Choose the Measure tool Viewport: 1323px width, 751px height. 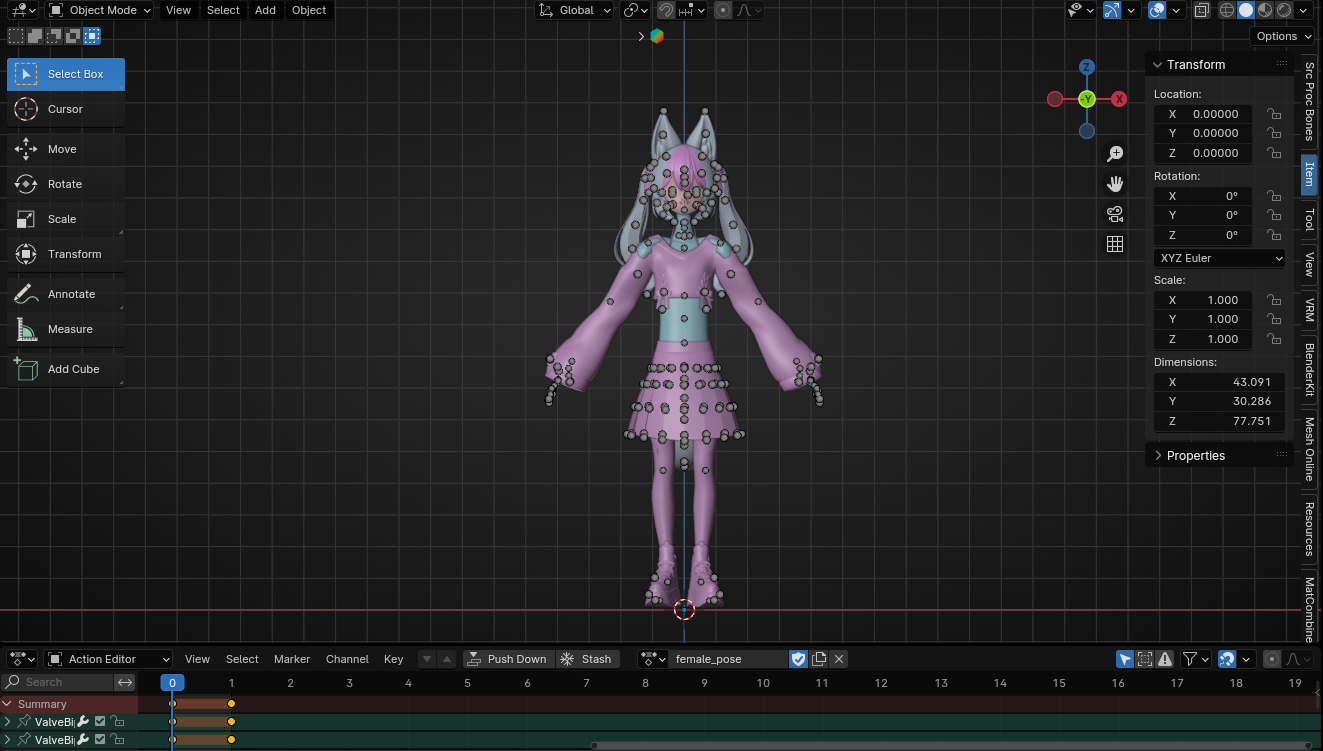coord(66,329)
